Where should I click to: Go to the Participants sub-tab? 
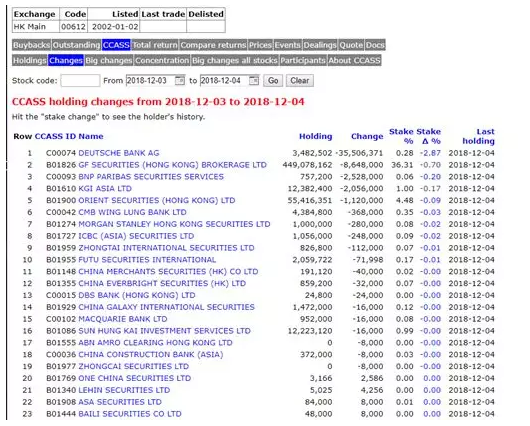click(303, 61)
